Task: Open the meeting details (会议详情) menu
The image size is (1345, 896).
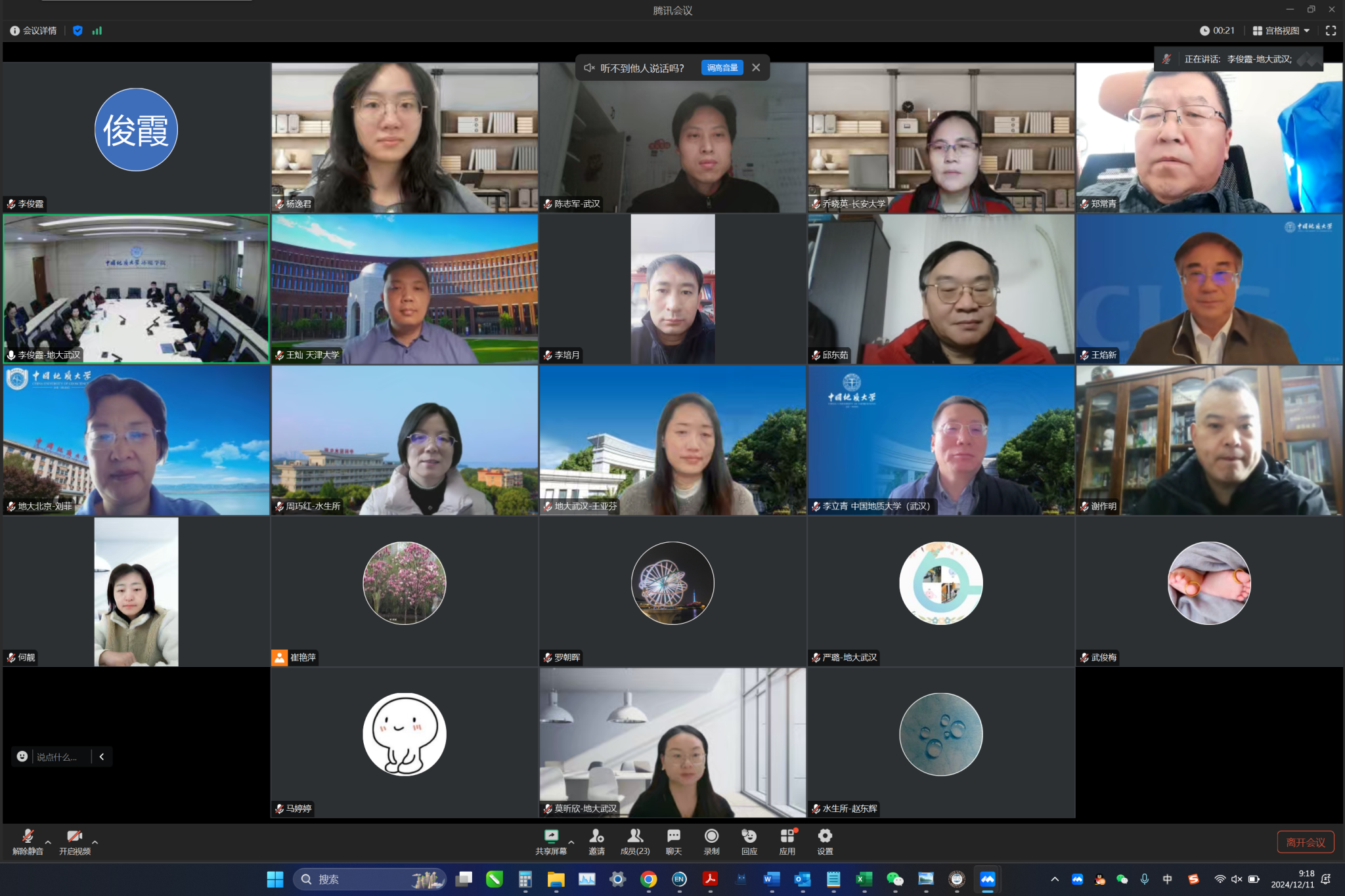Action: [x=33, y=30]
